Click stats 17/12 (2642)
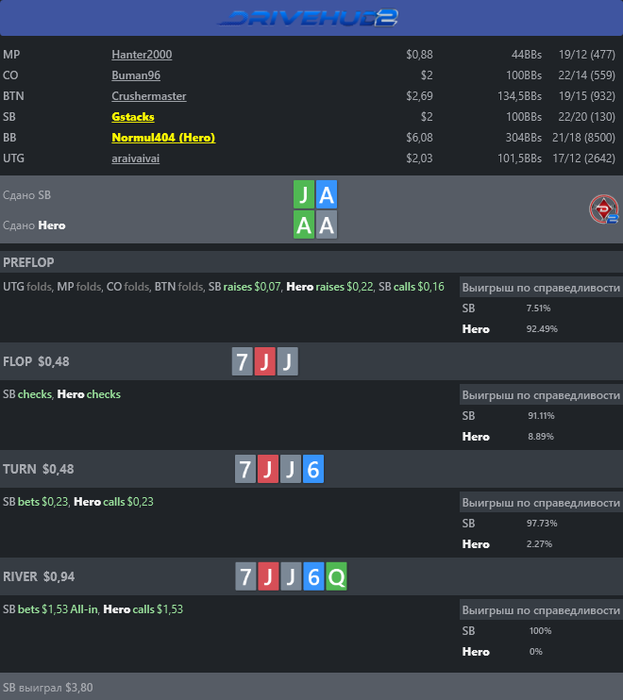This screenshot has height=700, width=623. [584, 158]
